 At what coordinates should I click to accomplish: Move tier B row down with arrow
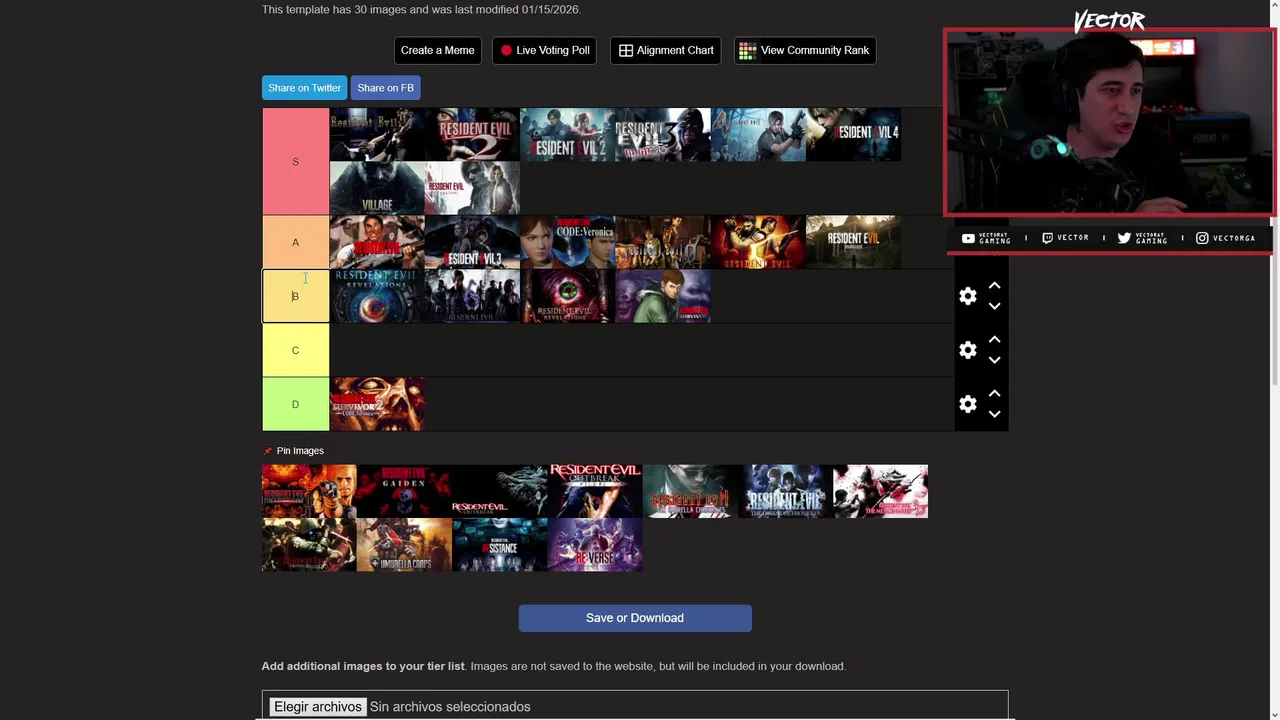[x=994, y=306]
